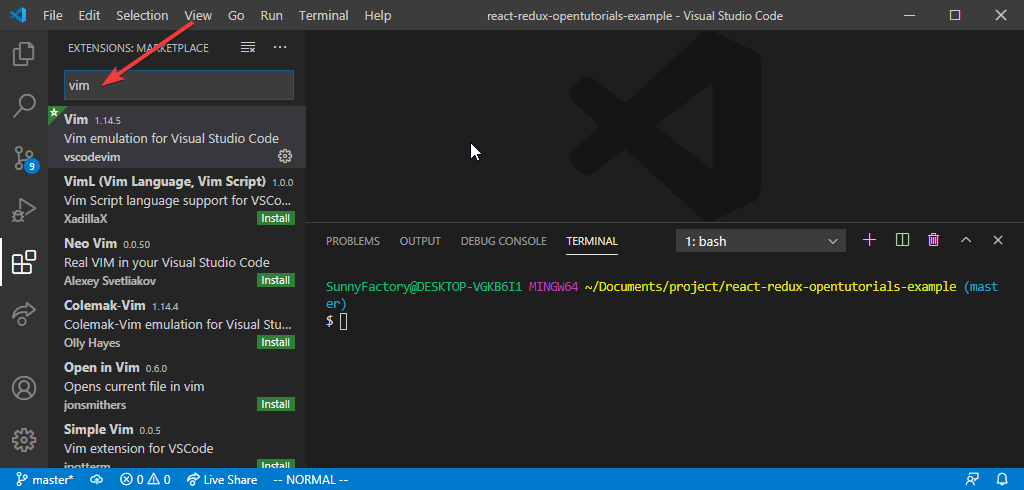Click master* branch in status bar
The height and width of the screenshot is (490, 1024).
(x=44, y=480)
